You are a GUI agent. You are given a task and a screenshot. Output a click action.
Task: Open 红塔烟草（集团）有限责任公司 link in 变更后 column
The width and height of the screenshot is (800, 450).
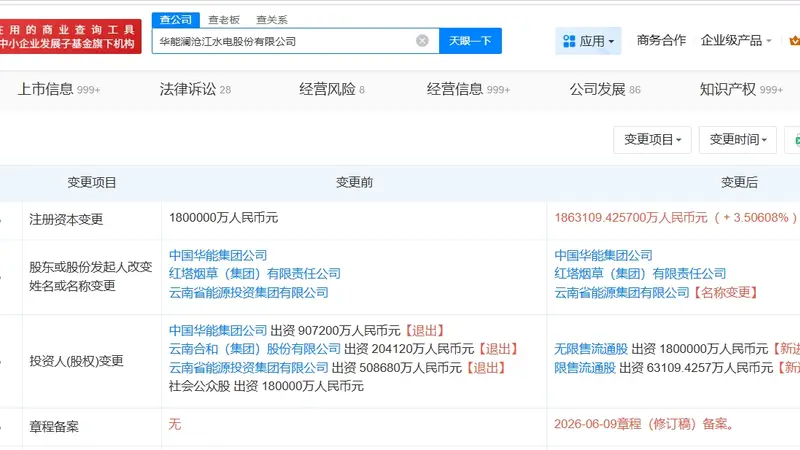point(640,274)
